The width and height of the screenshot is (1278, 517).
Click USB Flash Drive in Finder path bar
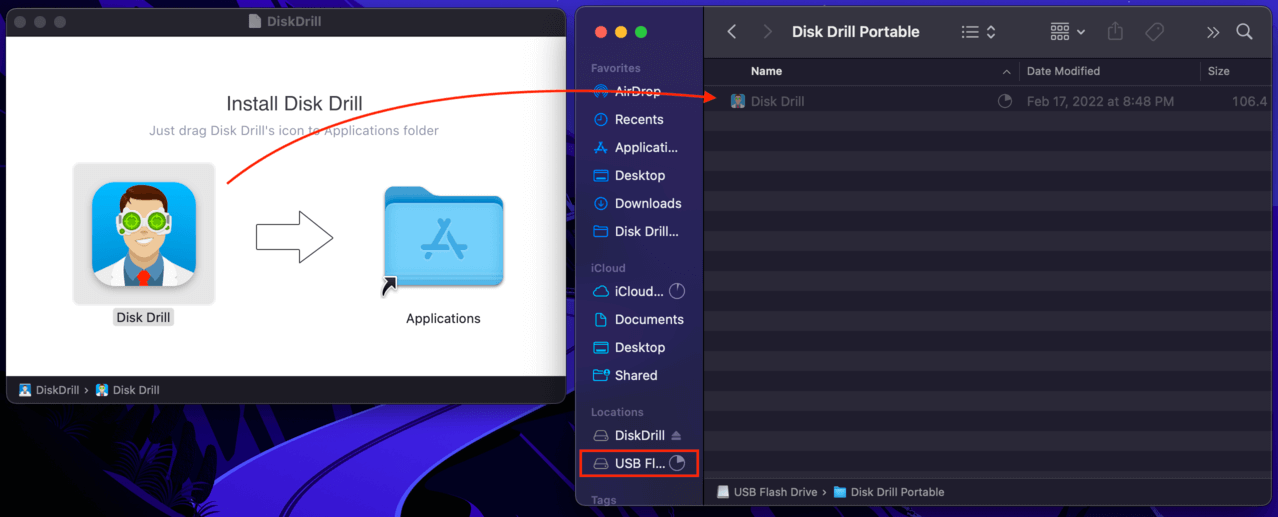click(x=767, y=492)
